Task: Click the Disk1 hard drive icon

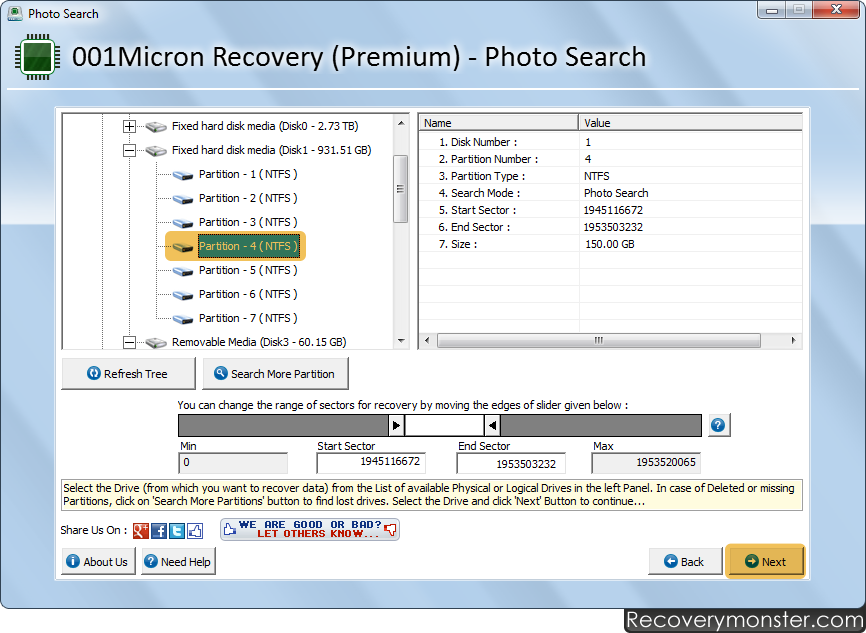Action: pyautogui.click(x=156, y=151)
